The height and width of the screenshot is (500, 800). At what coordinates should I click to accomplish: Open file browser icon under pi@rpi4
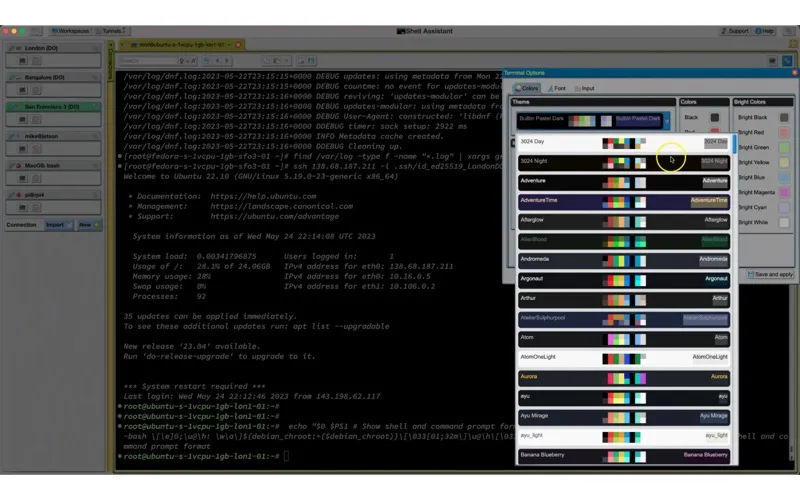[x=36, y=208]
